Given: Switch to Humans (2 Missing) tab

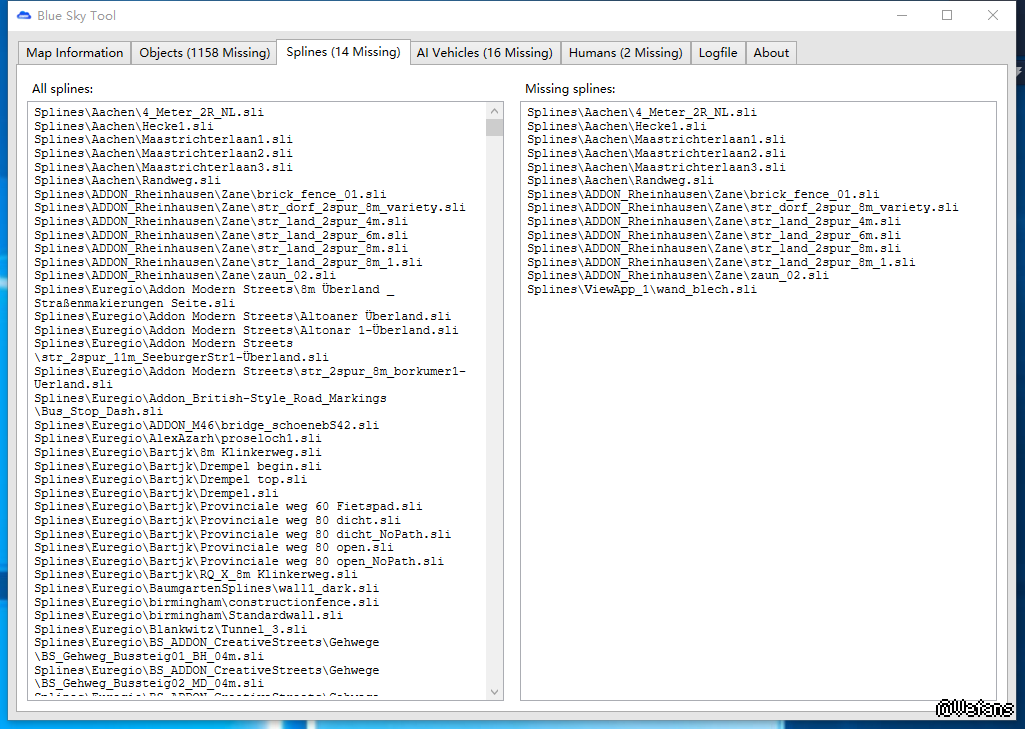Looking at the screenshot, I should pos(625,53).
